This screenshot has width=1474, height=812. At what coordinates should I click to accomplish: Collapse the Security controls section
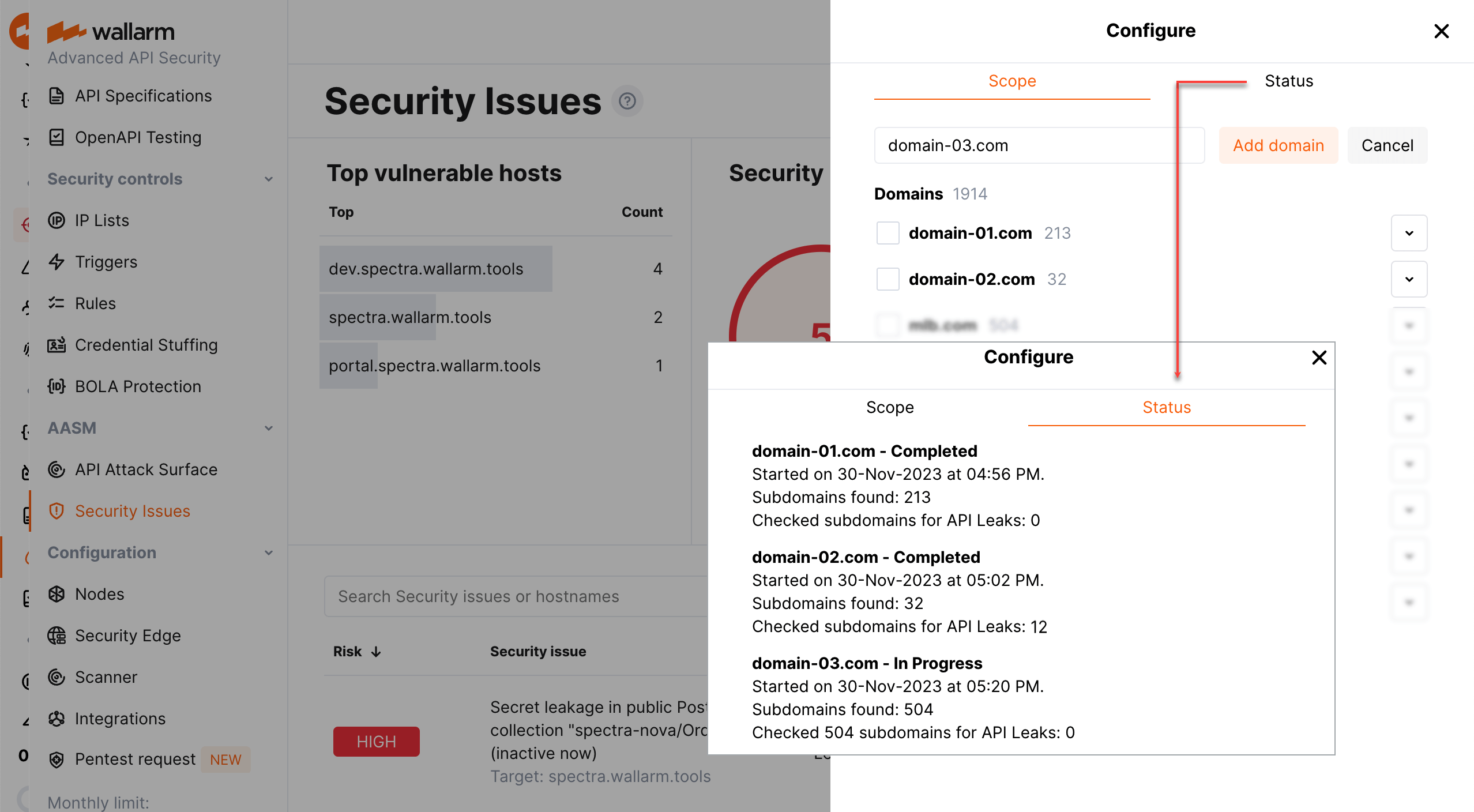coord(269,179)
